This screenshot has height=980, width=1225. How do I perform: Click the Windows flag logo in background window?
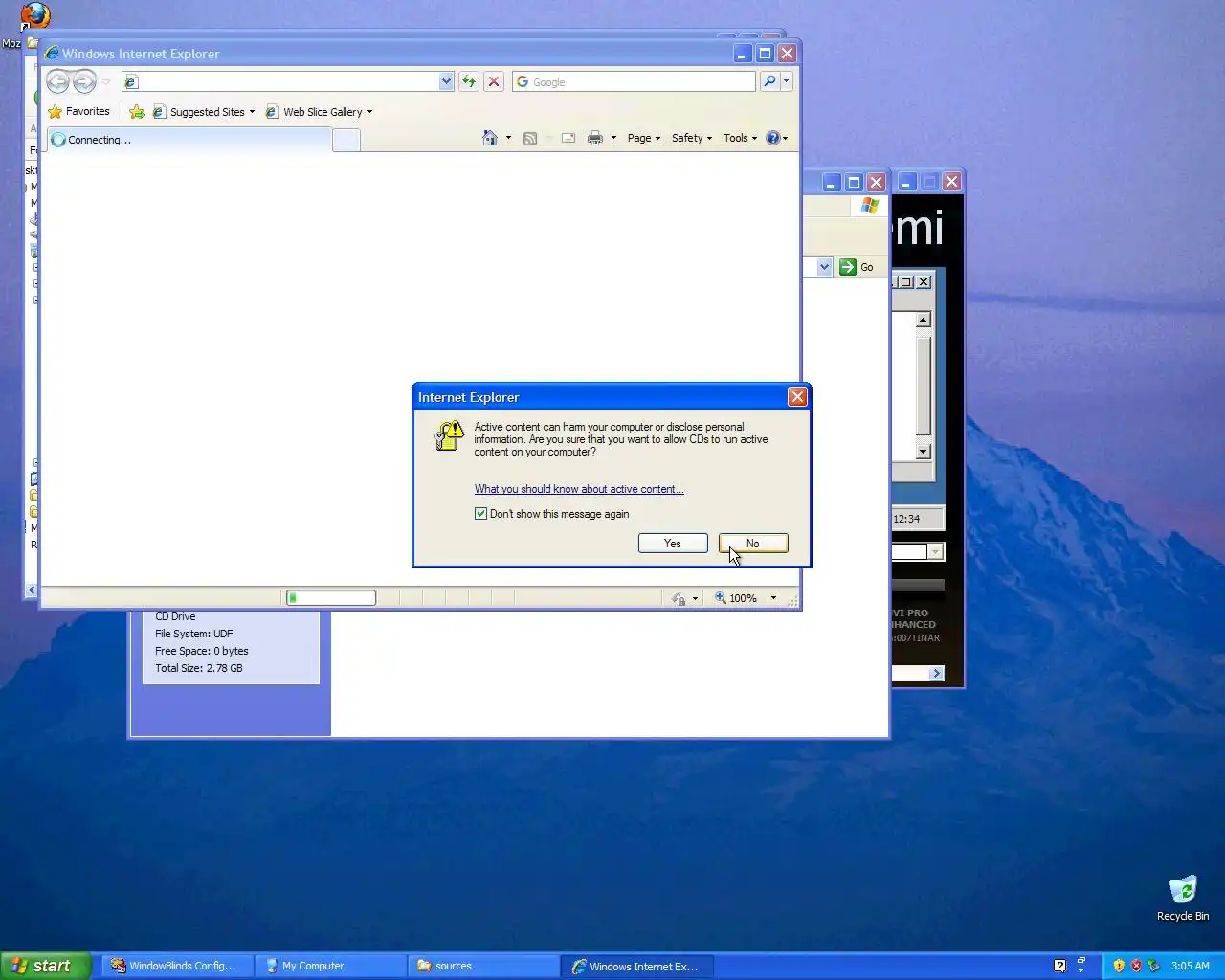pos(869,206)
